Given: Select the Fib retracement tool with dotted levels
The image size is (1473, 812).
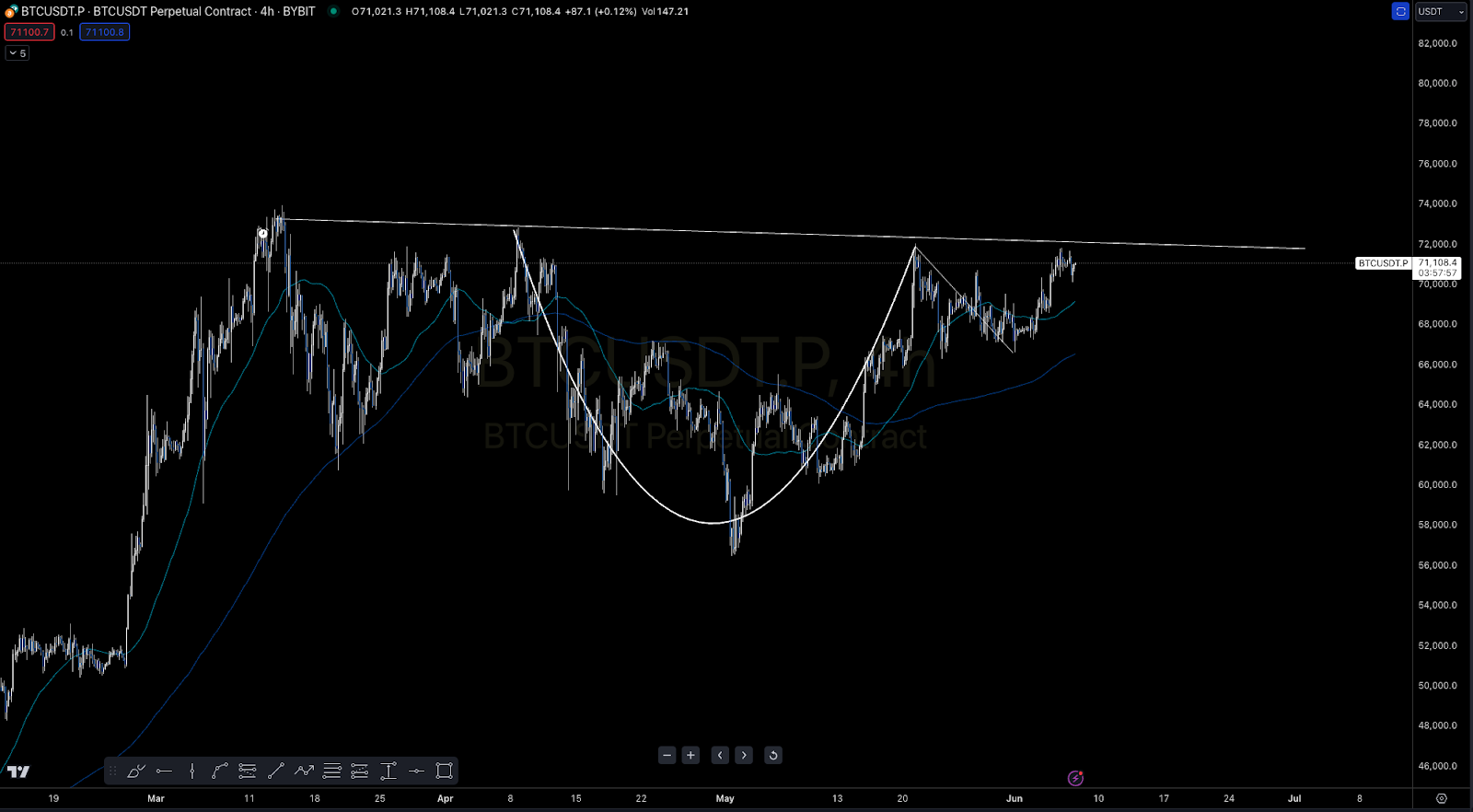Looking at the screenshot, I should point(248,771).
